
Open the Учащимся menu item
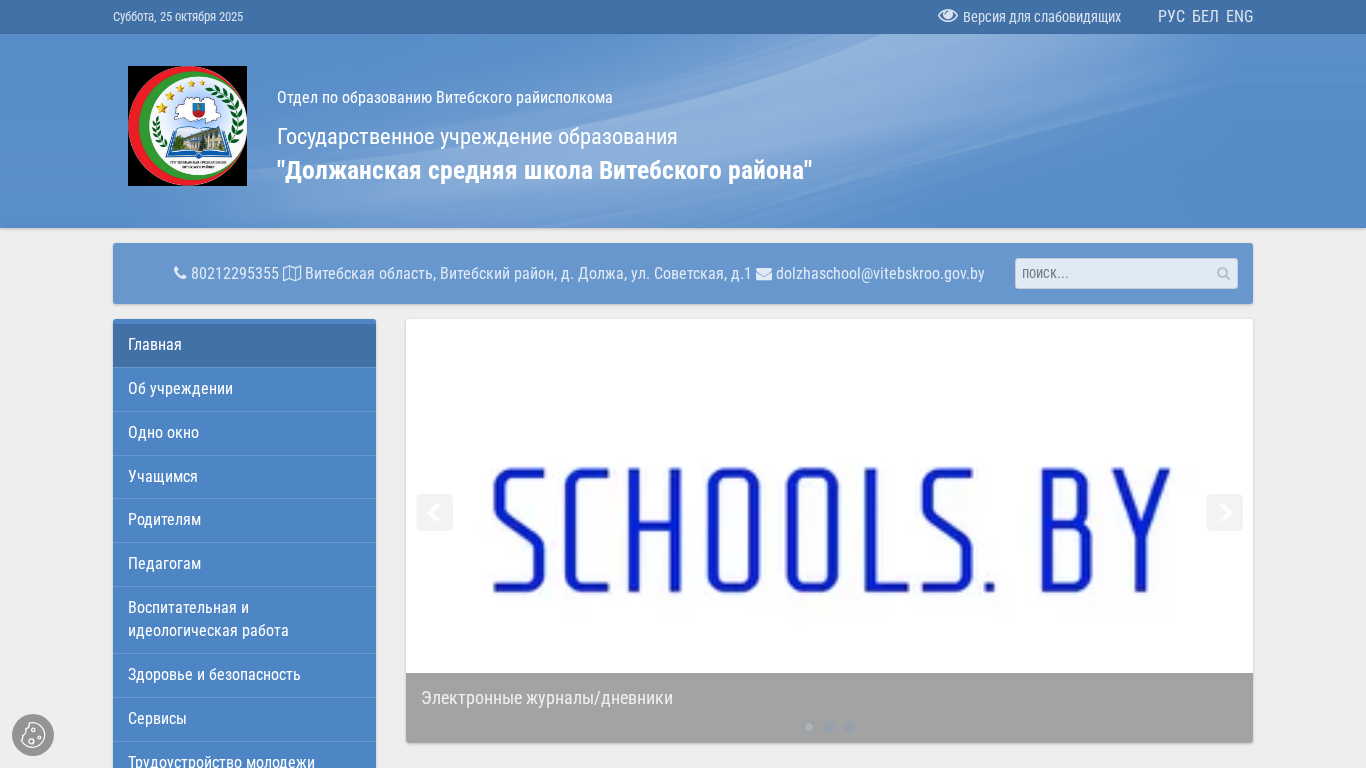click(x=244, y=477)
